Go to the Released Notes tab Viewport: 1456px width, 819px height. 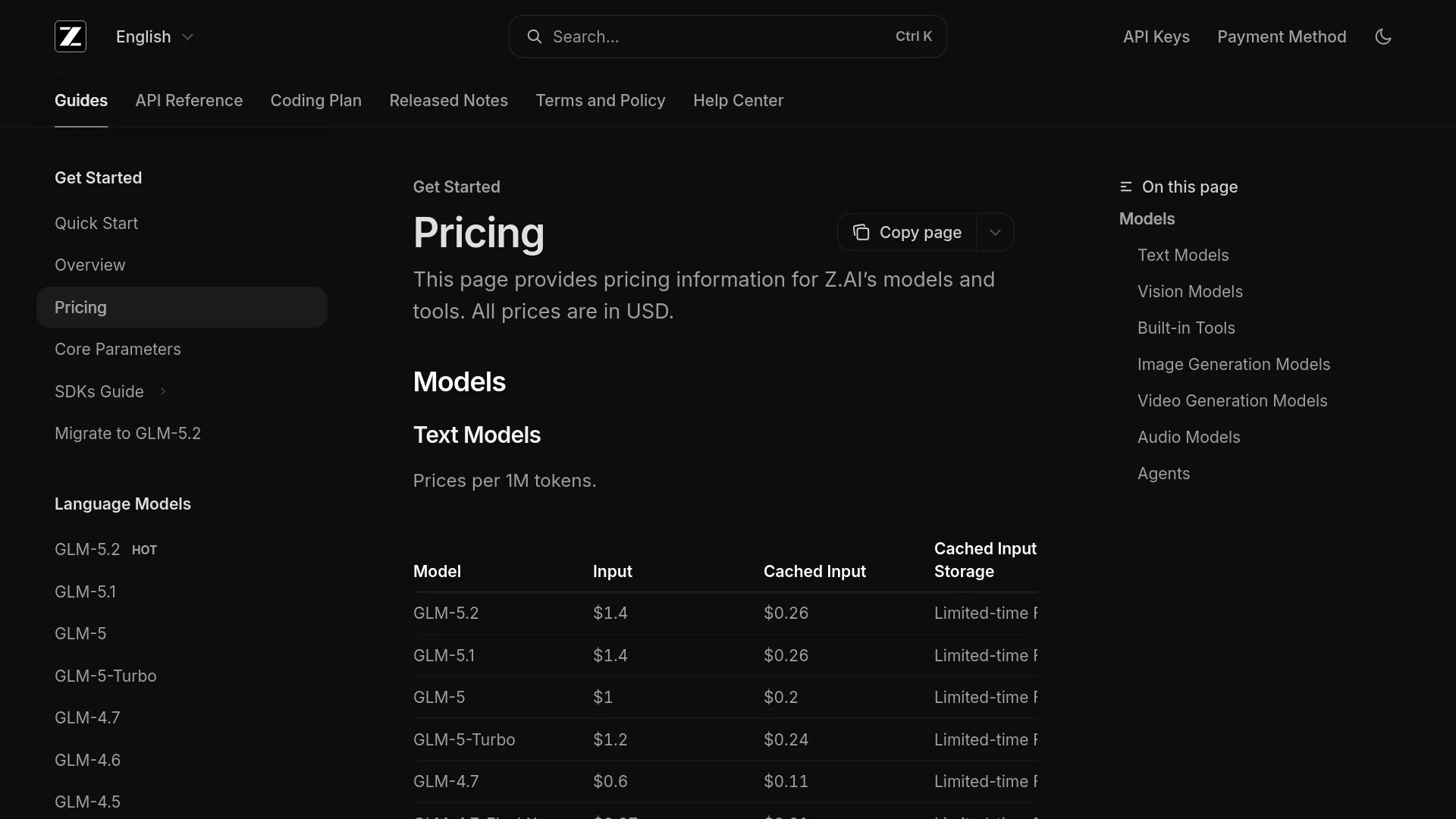click(448, 100)
